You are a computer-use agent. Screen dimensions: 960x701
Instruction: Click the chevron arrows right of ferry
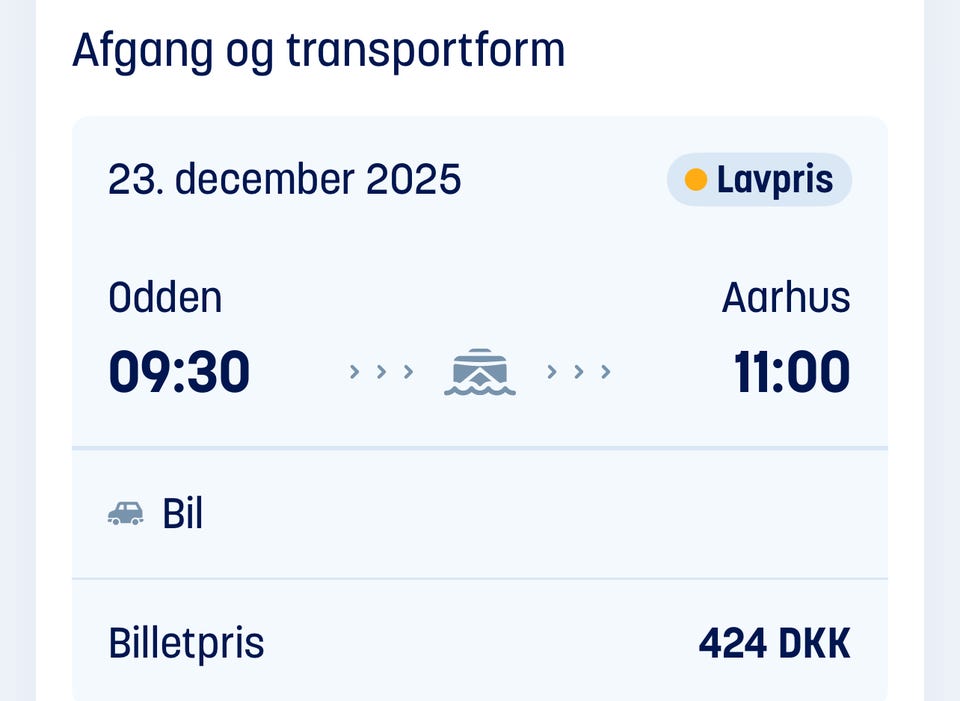578,372
